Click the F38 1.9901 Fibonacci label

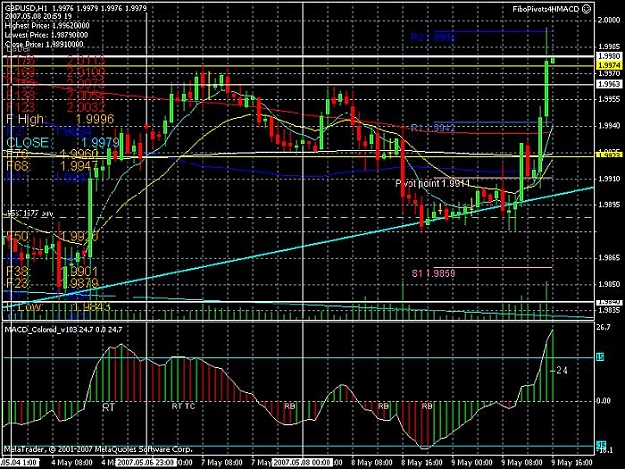click(52, 272)
